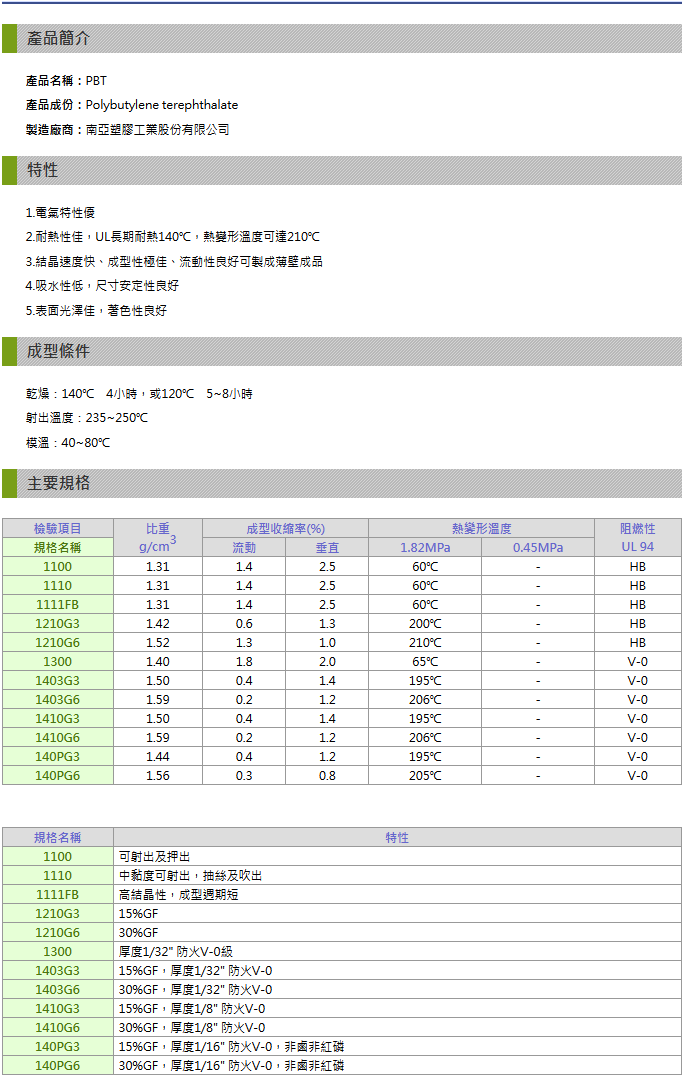Click the 主要規格 section header

coord(58,483)
